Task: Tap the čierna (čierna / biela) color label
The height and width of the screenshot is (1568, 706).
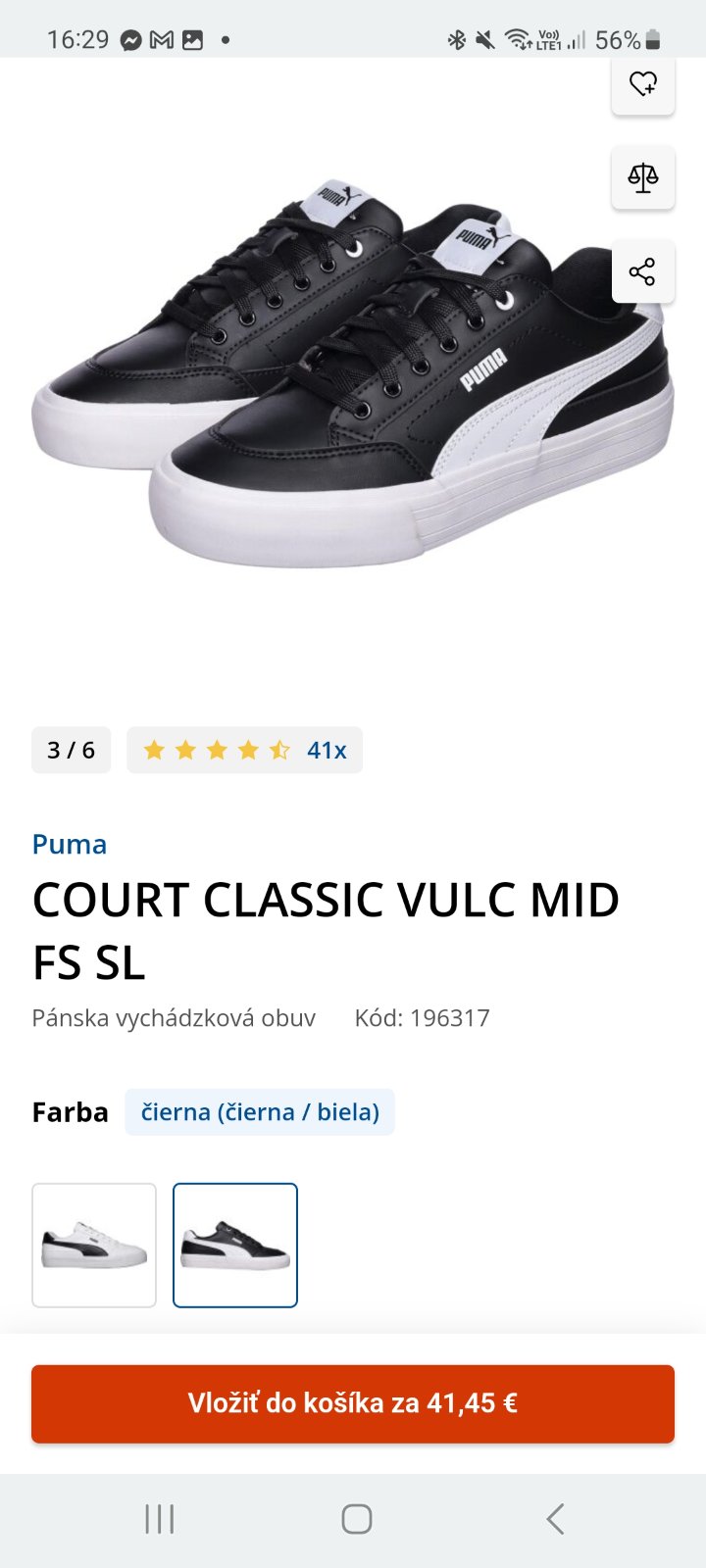Action: point(260,1112)
